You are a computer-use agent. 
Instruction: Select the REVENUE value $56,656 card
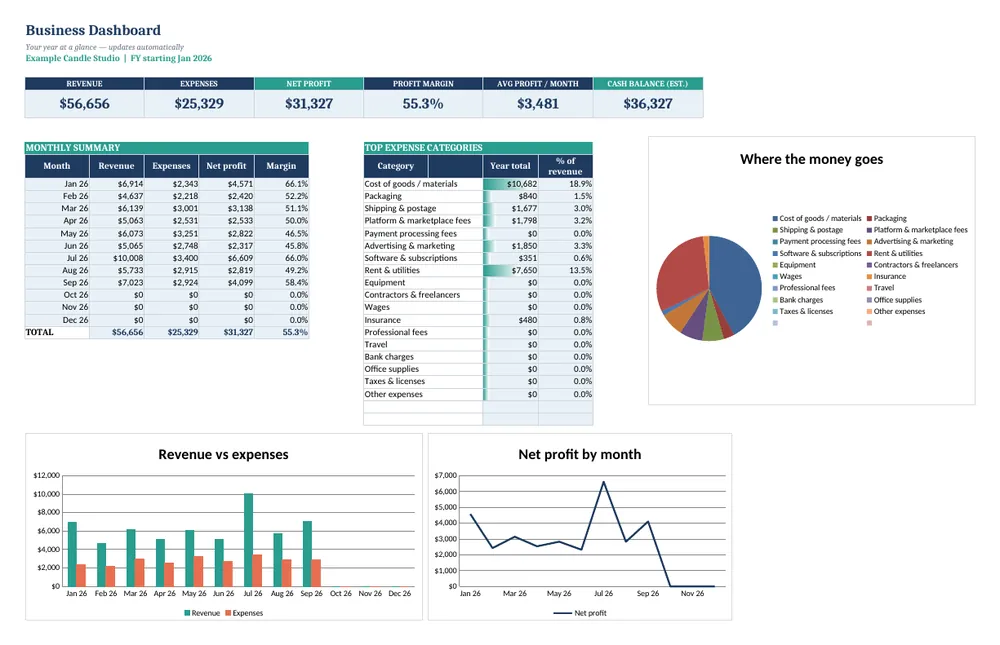point(84,103)
